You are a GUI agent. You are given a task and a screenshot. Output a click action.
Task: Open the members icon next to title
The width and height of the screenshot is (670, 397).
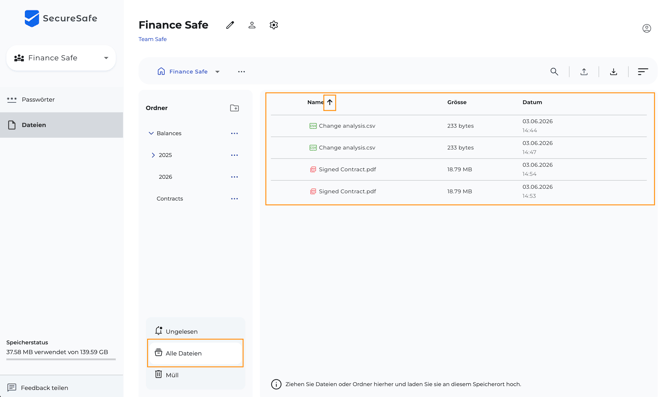click(x=252, y=25)
